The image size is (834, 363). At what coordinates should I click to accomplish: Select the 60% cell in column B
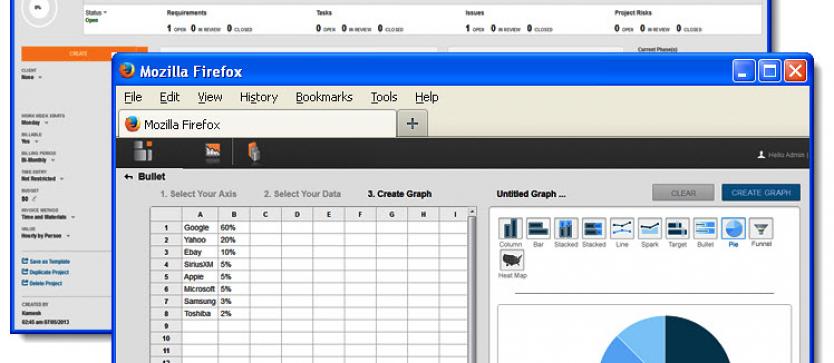coord(234,227)
